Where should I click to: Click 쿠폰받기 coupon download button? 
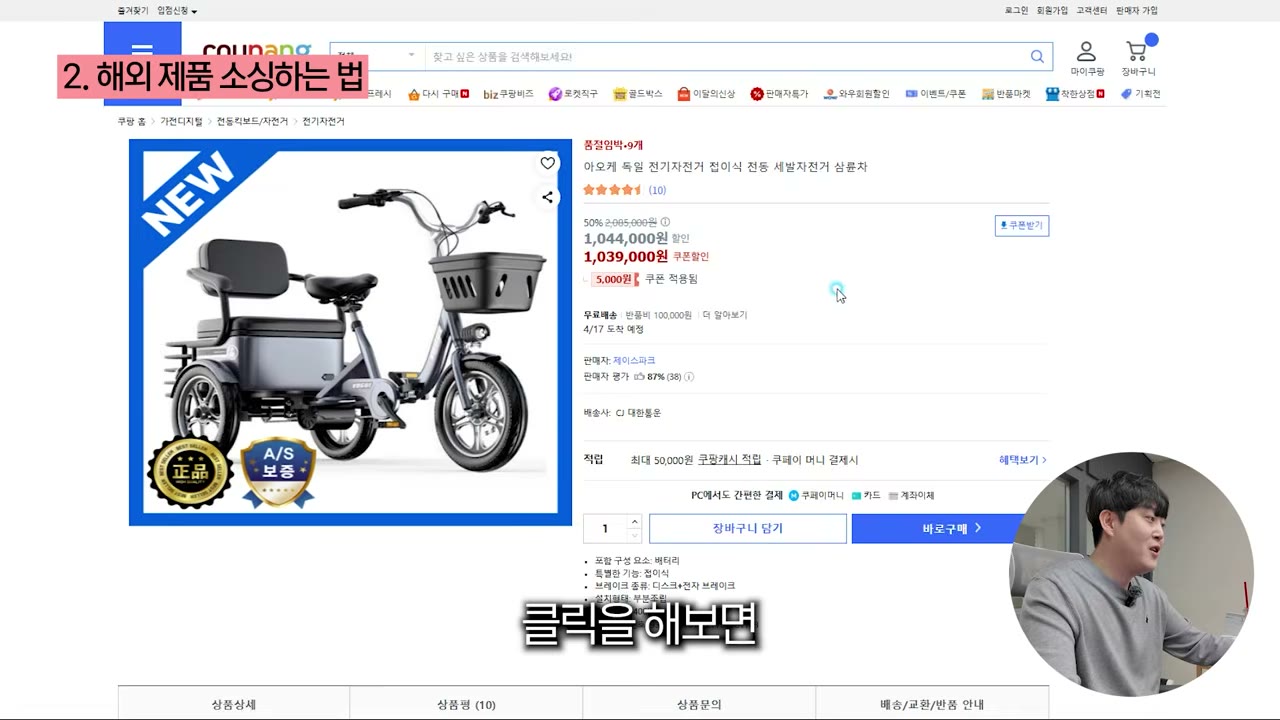(x=1022, y=225)
